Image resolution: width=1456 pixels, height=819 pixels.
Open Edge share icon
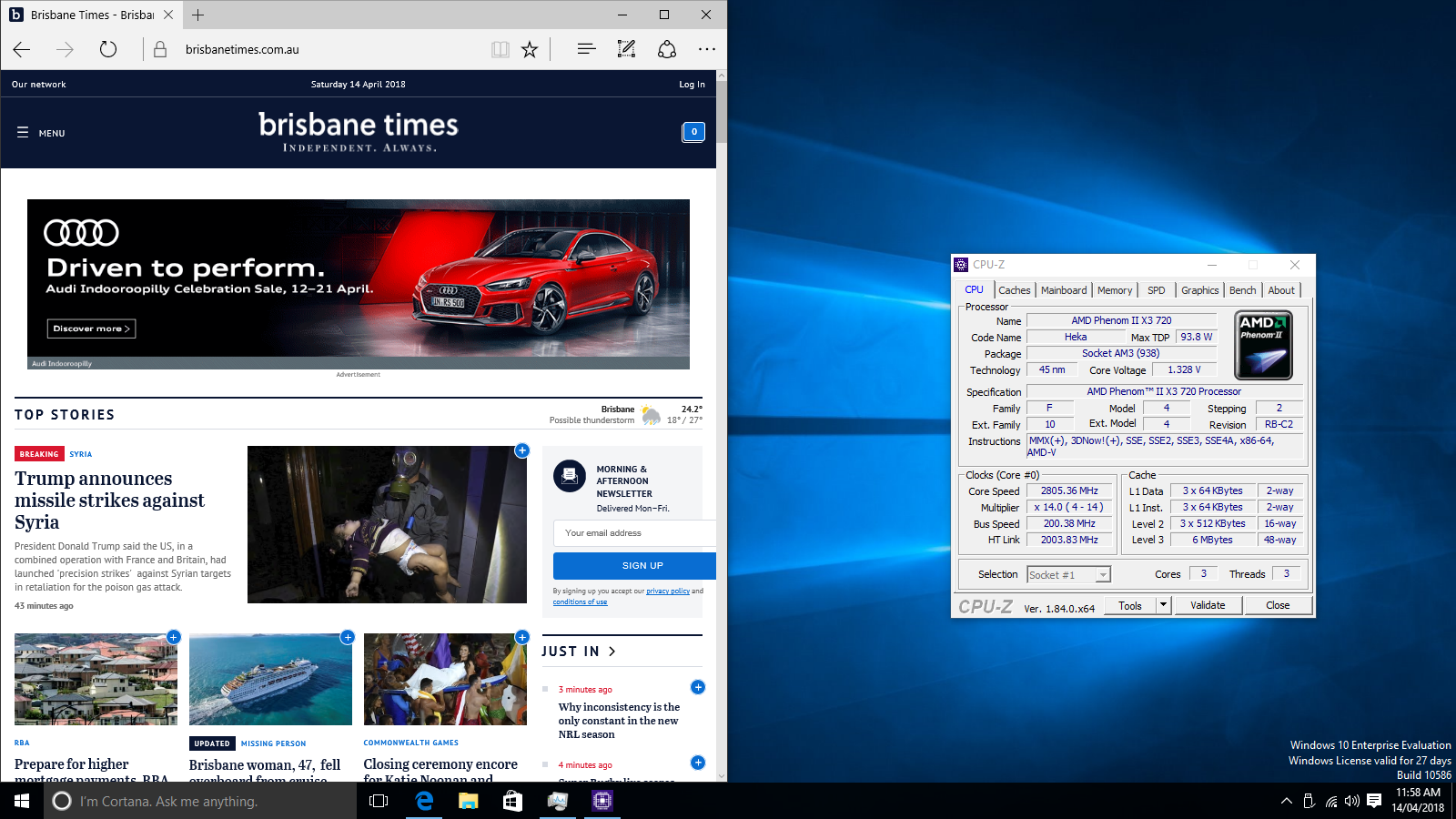click(x=667, y=49)
